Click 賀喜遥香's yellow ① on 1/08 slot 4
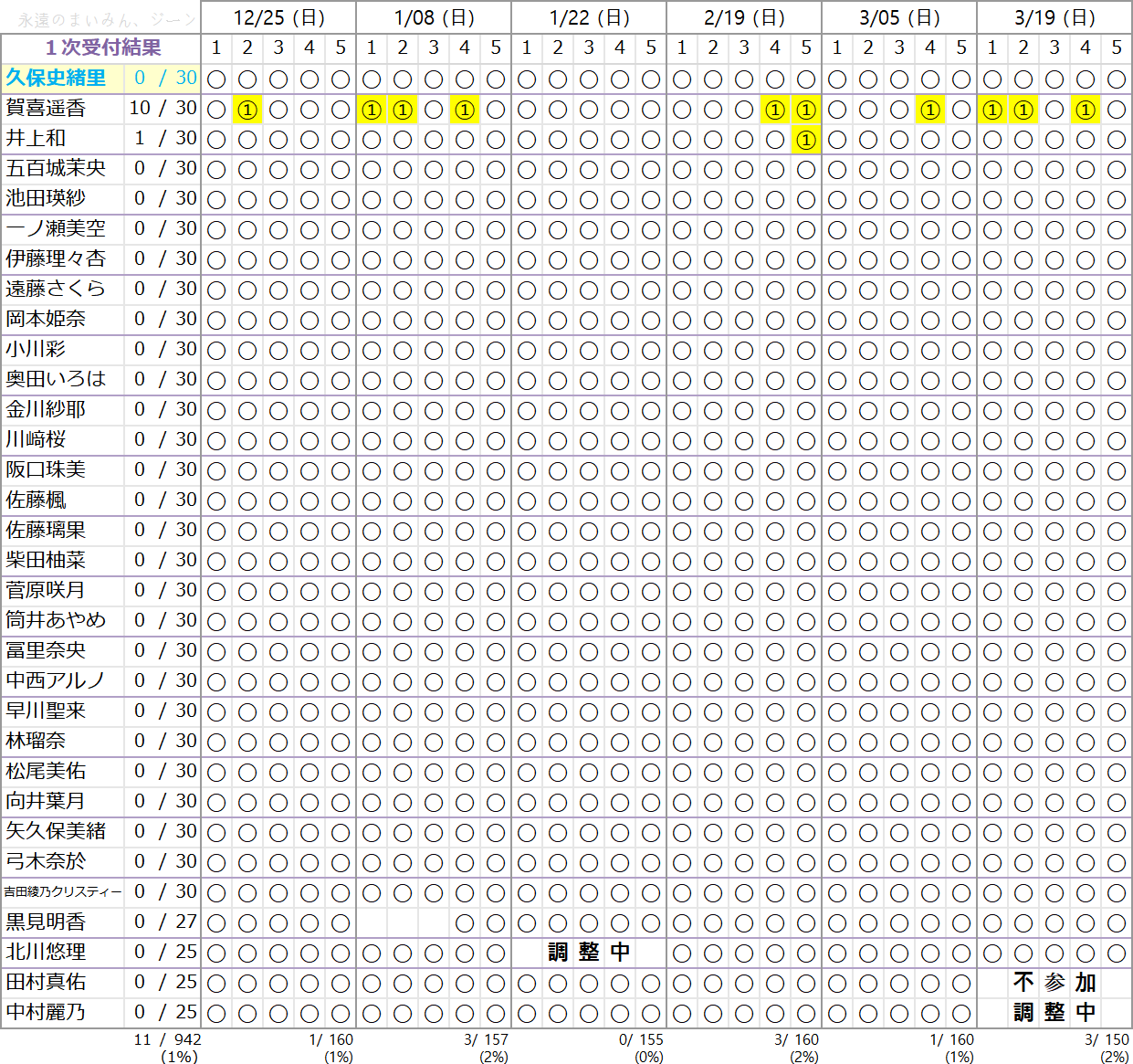The height and width of the screenshot is (1064, 1133). (x=465, y=111)
